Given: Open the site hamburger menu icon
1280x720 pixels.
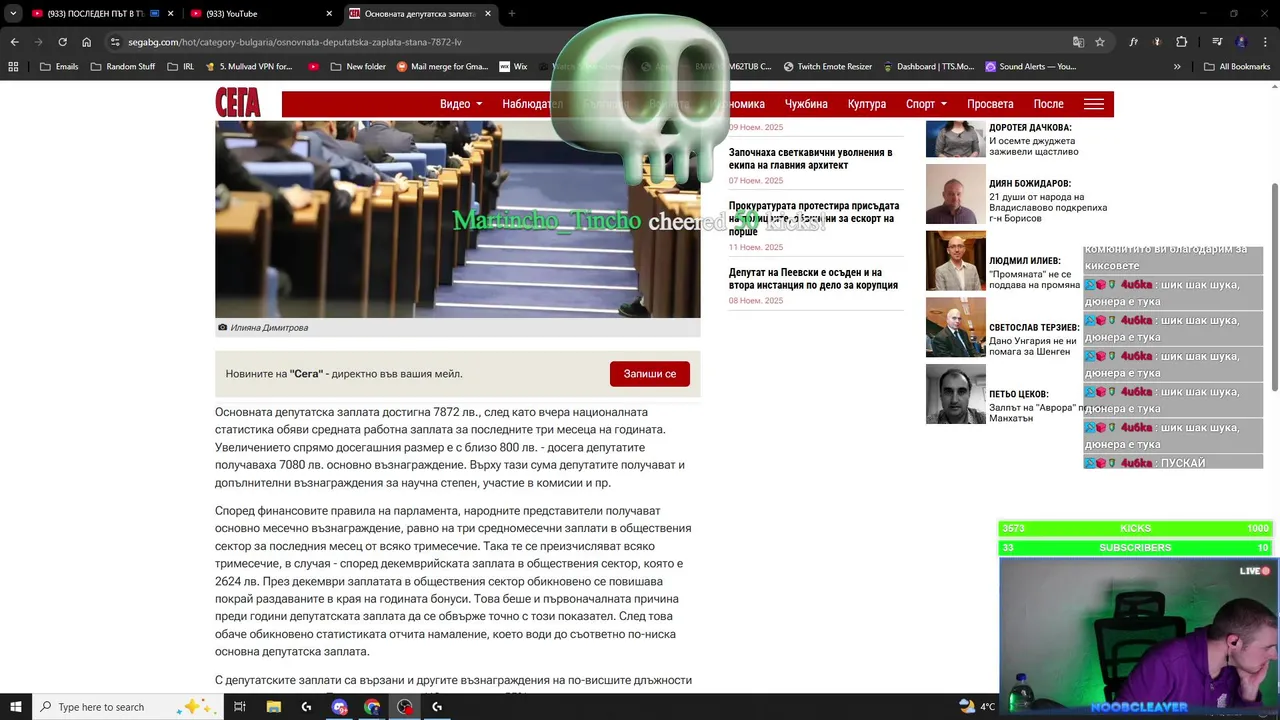Looking at the screenshot, I should (1094, 104).
